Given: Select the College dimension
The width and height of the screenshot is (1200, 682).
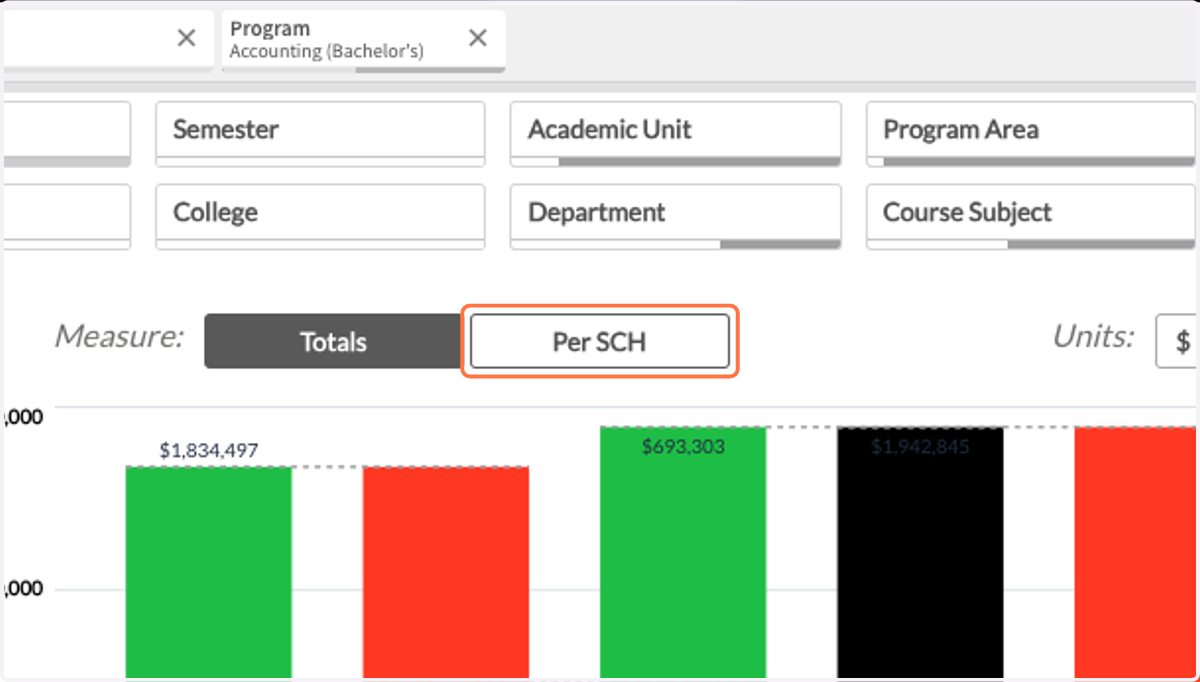Looking at the screenshot, I should tap(320, 216).
